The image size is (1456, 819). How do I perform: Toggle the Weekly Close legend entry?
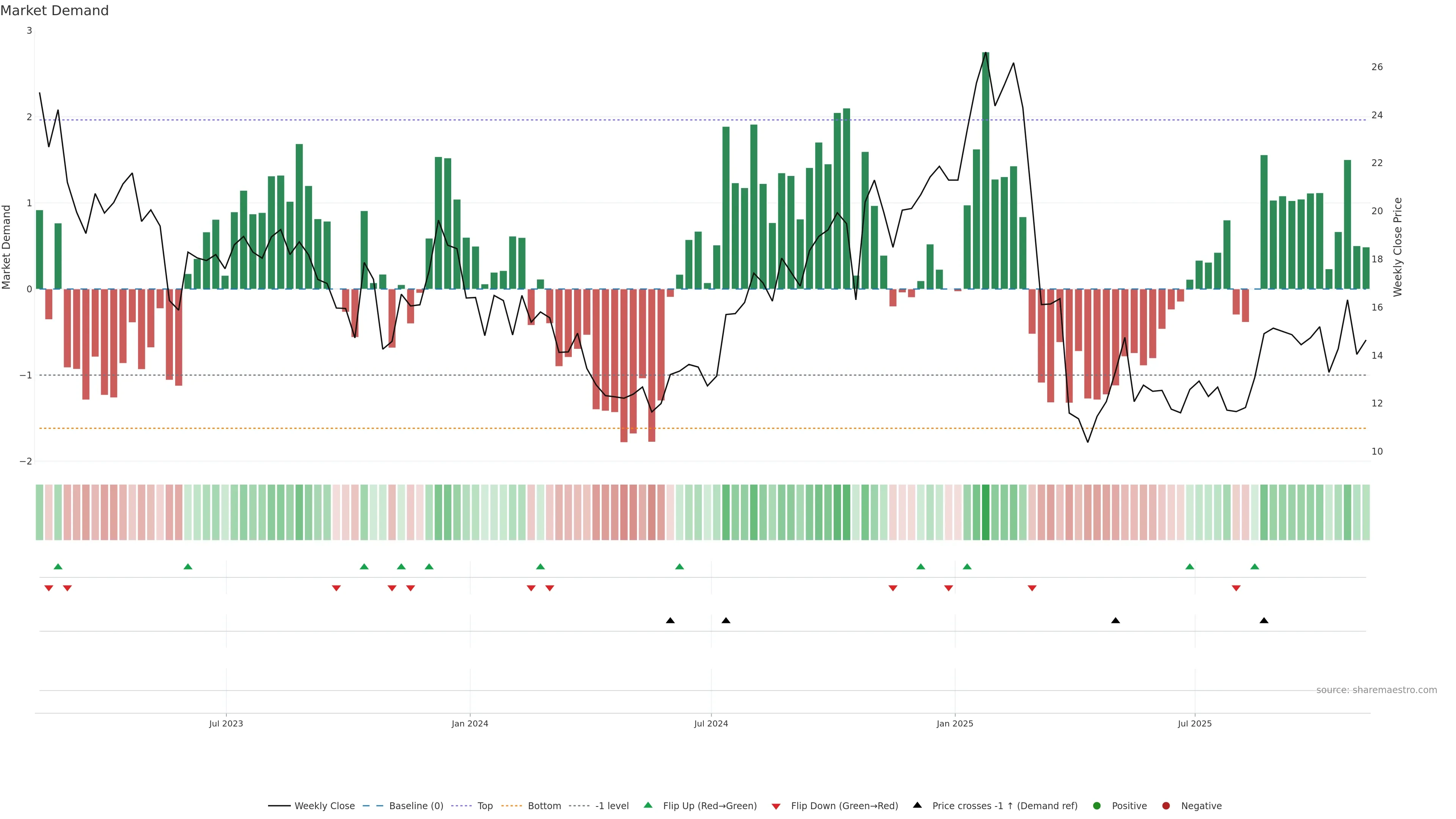324,806
